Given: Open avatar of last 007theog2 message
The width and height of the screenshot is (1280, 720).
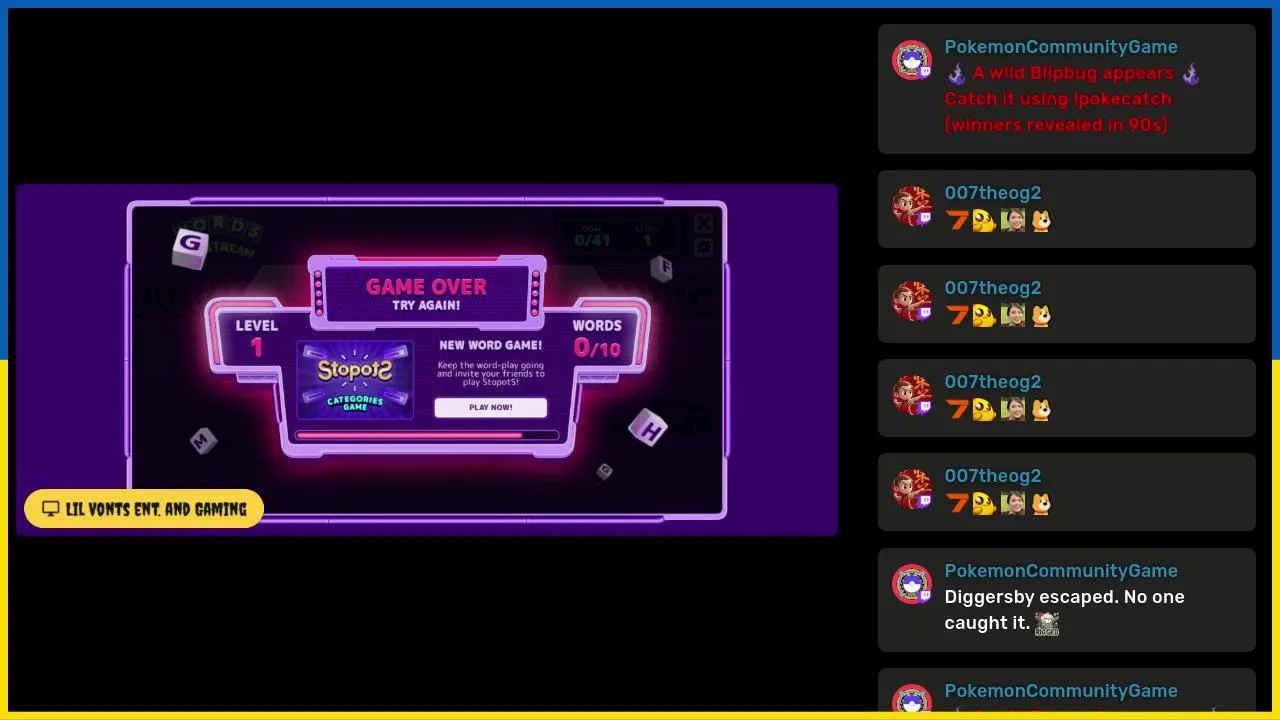Looking at the screenshot, I should click(912, 490).
